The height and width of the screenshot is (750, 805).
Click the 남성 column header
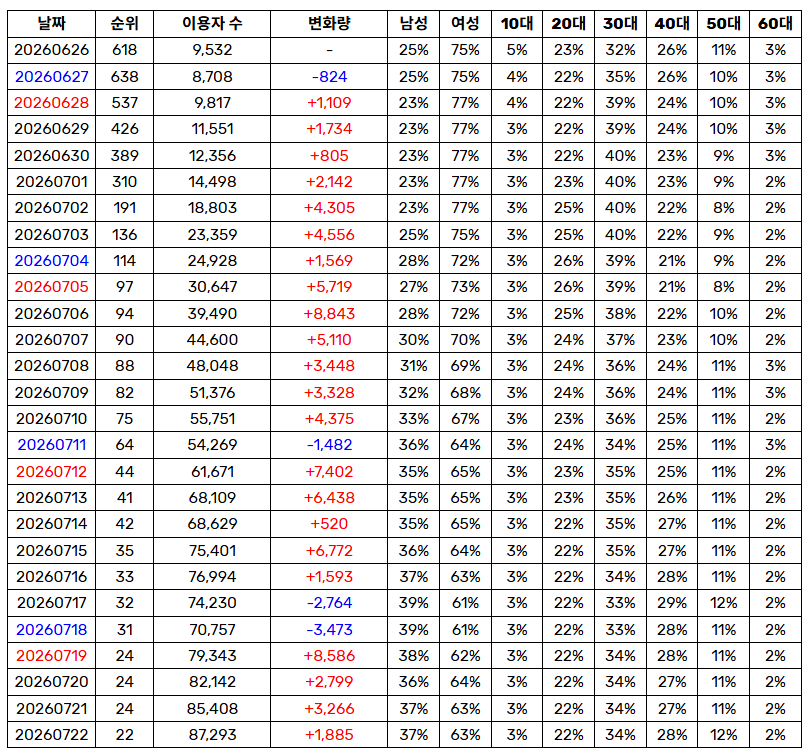(413, 24)
